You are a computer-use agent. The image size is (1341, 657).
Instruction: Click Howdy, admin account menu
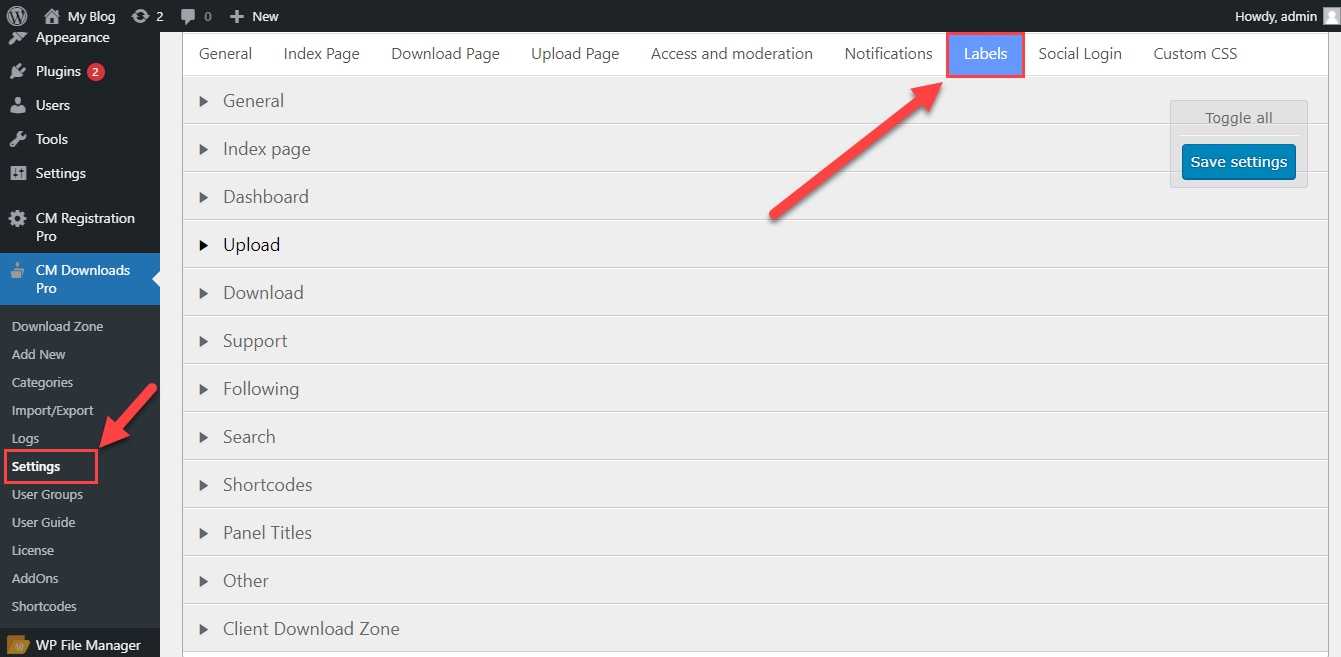pos(1276,16)
